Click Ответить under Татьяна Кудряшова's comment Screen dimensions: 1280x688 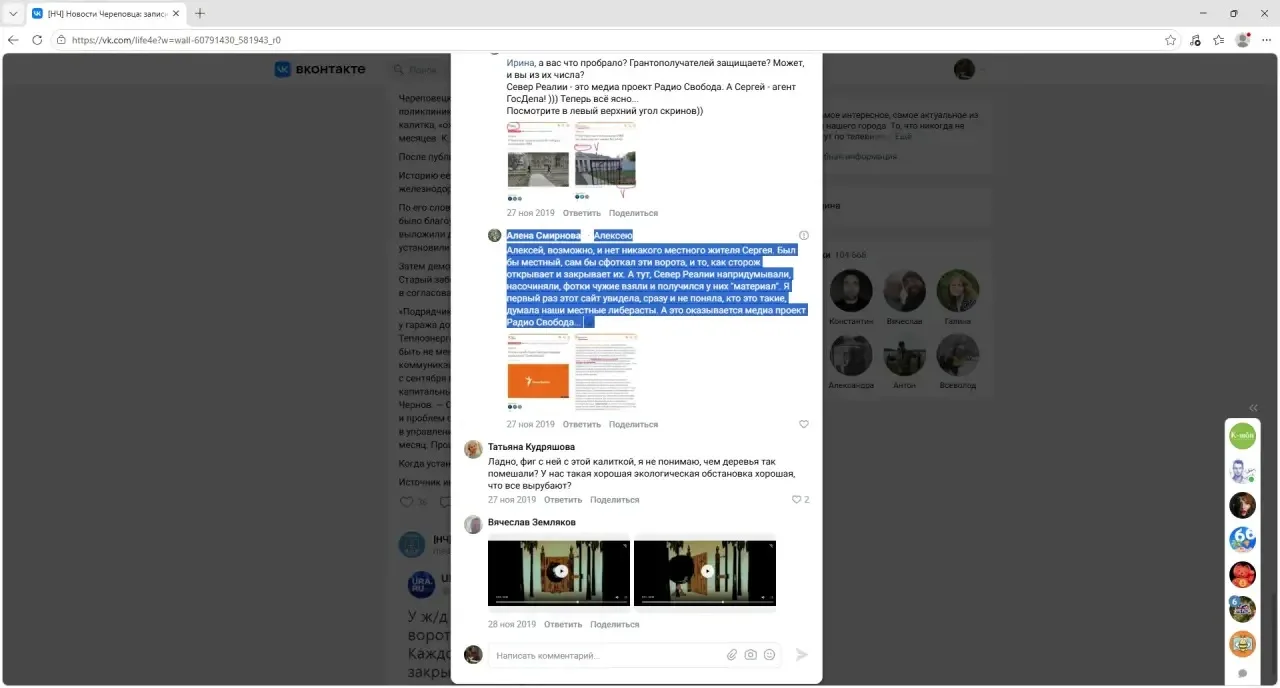[x=563, y=499]
